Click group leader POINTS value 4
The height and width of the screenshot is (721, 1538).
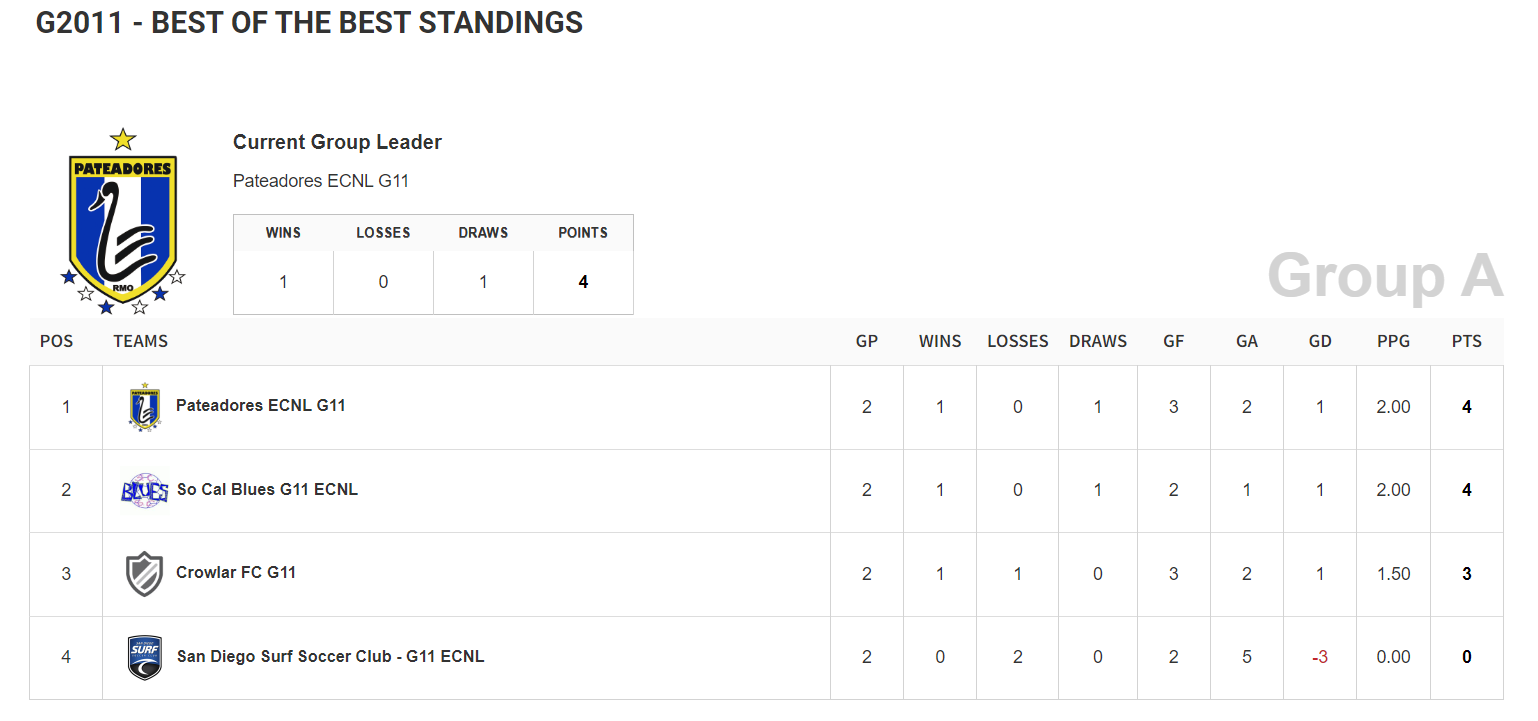click(583, 282)
